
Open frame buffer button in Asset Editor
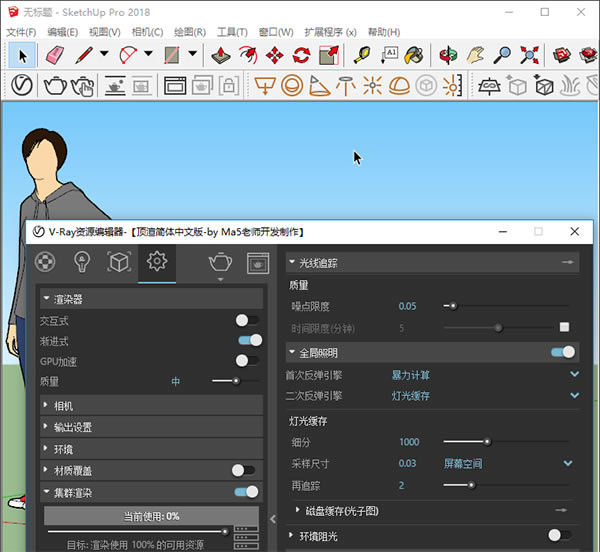(258, 263)
